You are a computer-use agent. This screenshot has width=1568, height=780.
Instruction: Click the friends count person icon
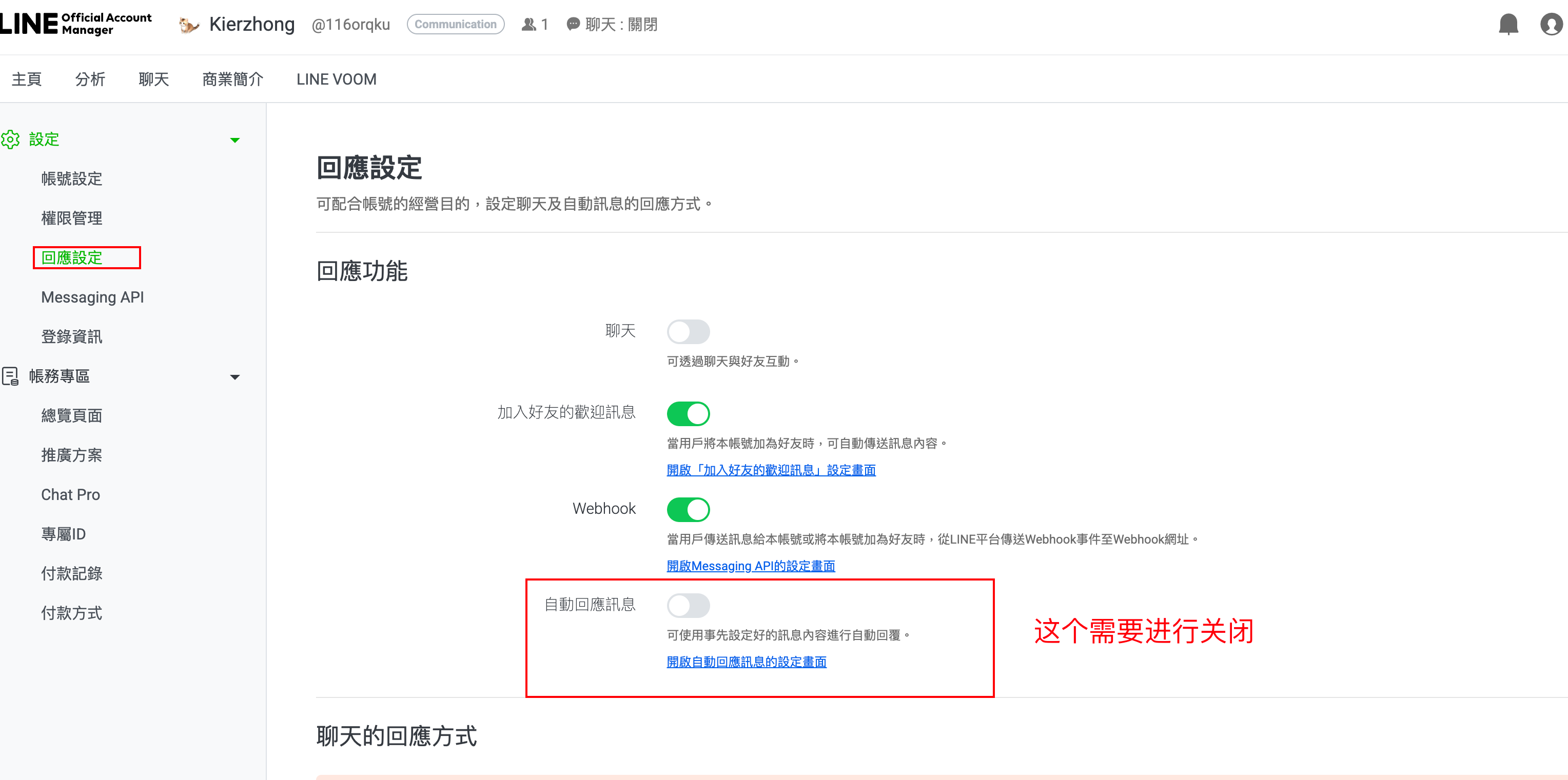(528, 24)
